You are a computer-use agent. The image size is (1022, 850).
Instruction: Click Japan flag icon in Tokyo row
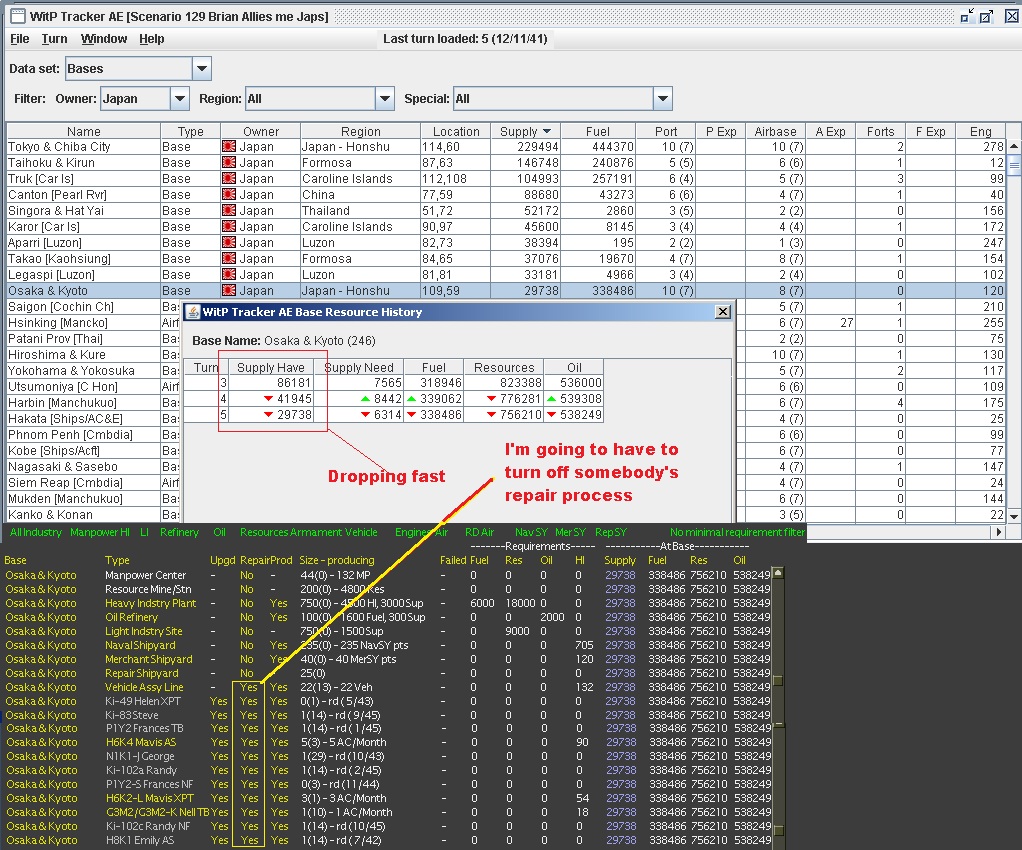coord(229,147)
